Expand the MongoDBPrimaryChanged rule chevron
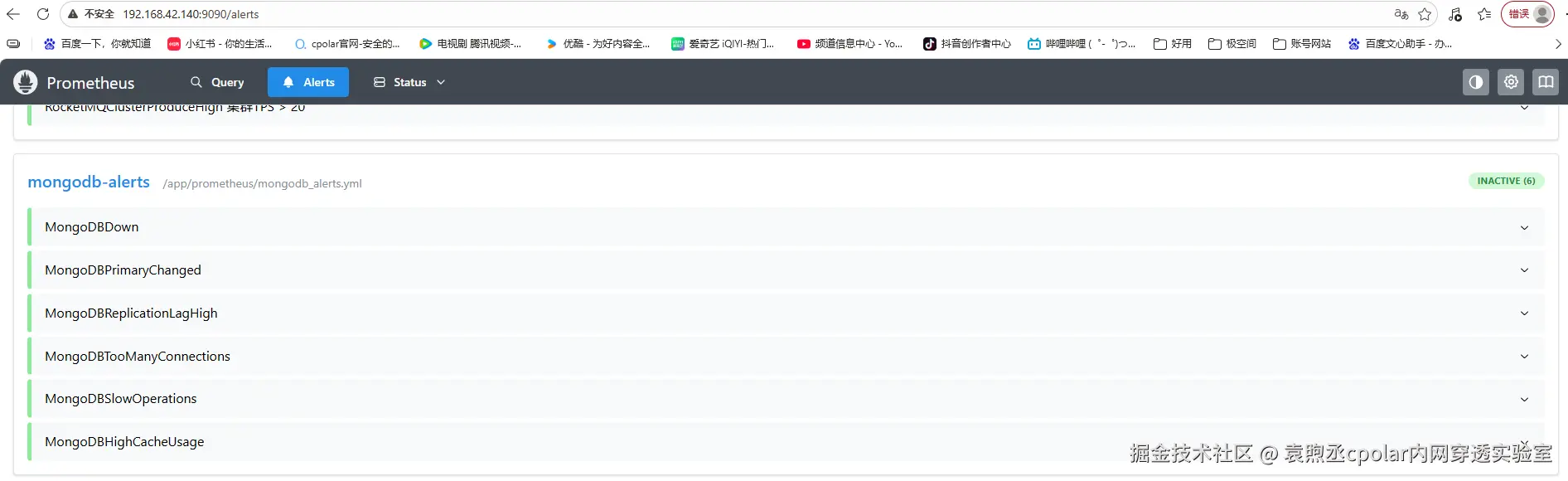This screenshot has width=1568, height=481. pos(1524,270)
